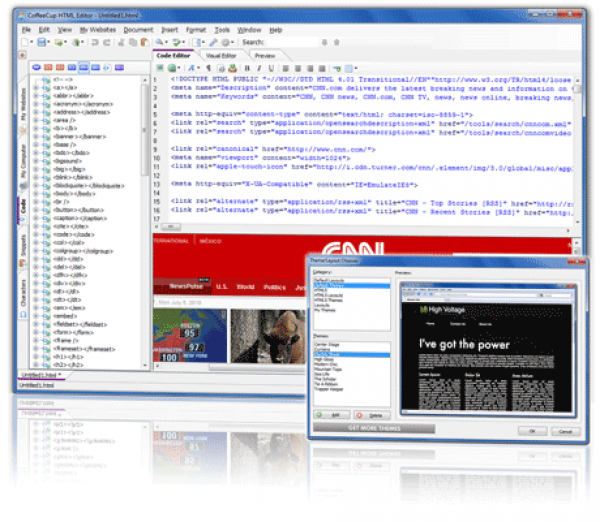Open the My Websites menu
The height and width of the screenshot is (522, 600).
98,30
